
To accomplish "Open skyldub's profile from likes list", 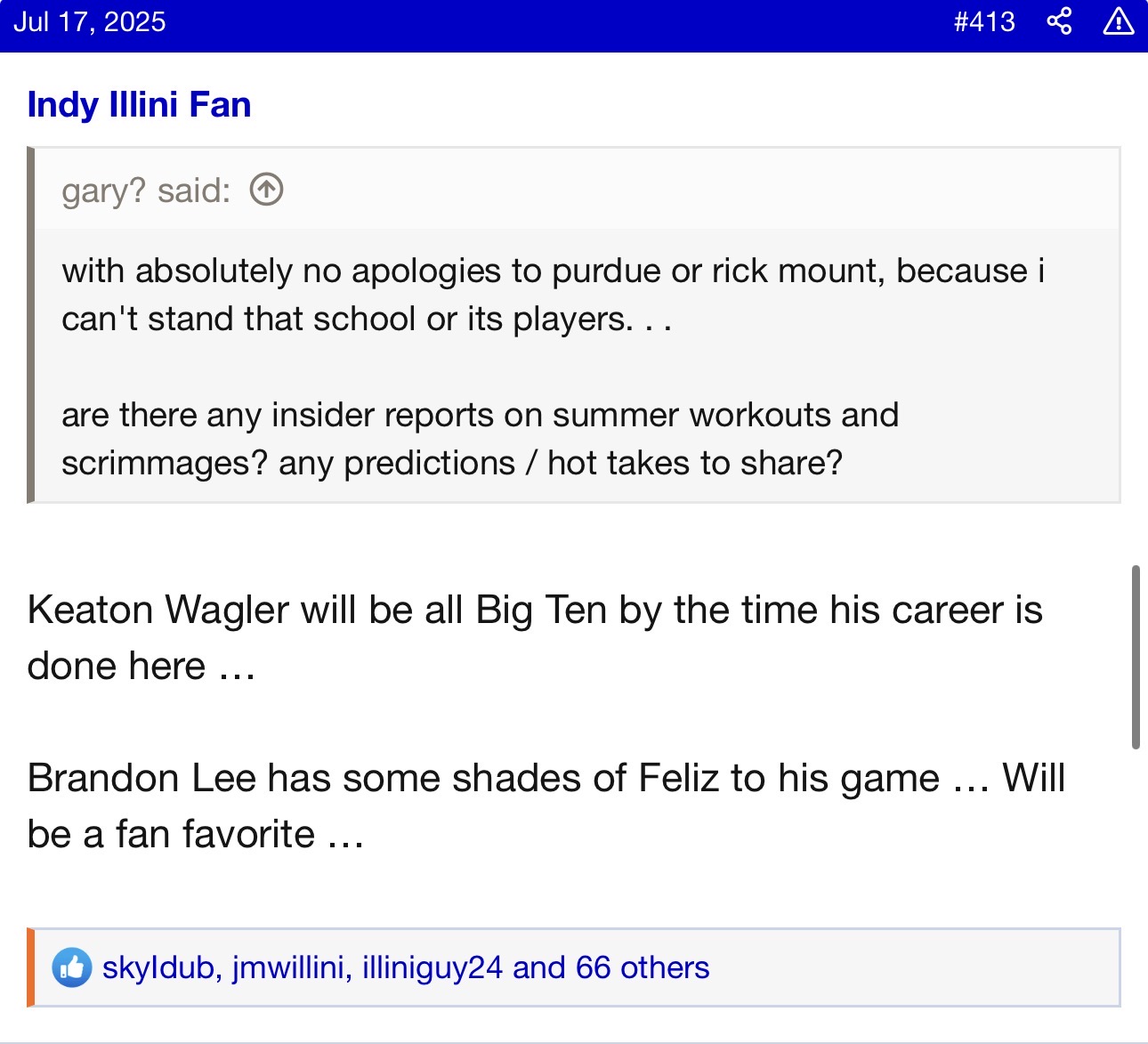I will [158, 967].
